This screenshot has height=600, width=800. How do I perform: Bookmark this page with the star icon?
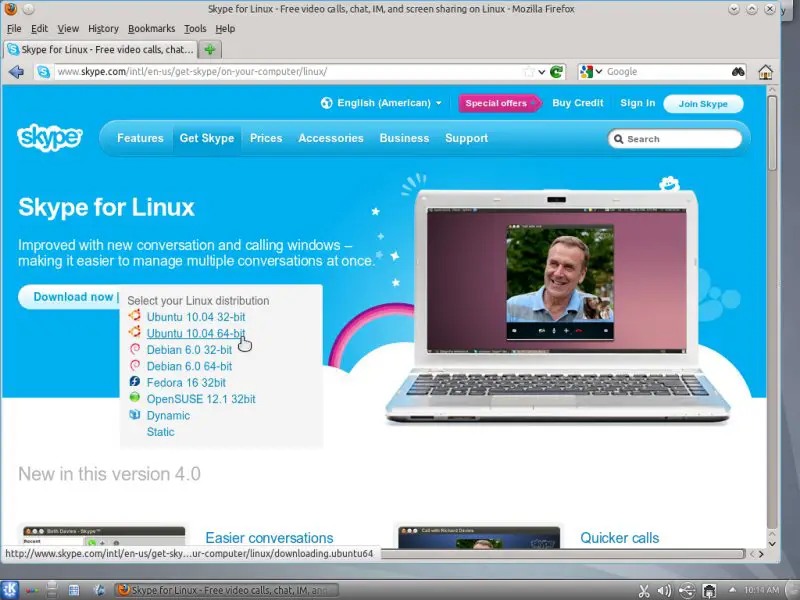[x=529, y=72]
